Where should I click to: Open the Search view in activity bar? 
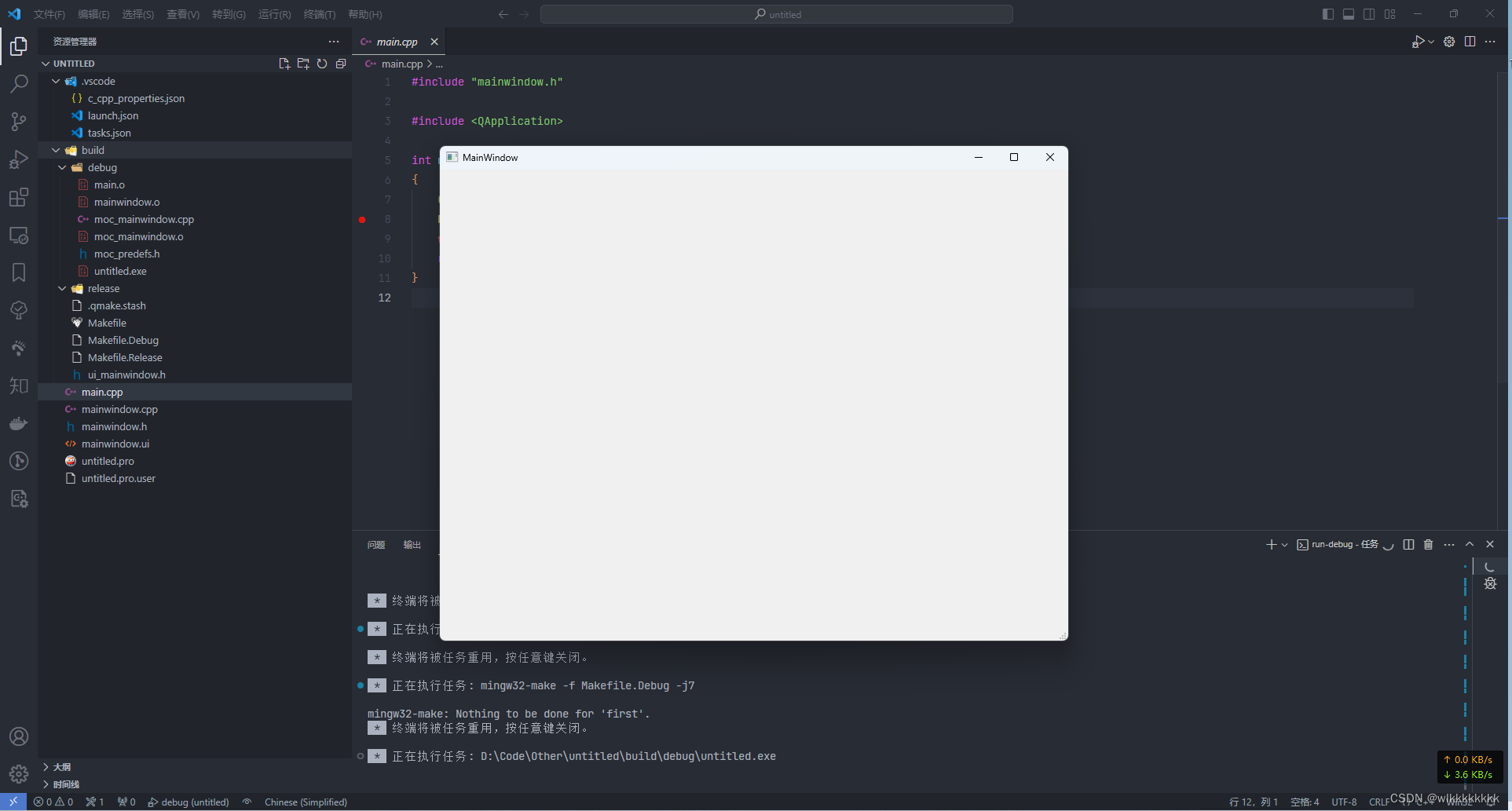(19, 83)
